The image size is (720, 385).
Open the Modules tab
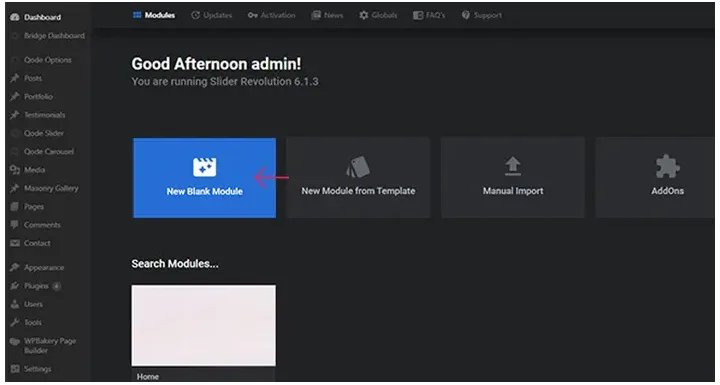coord(154,15)
